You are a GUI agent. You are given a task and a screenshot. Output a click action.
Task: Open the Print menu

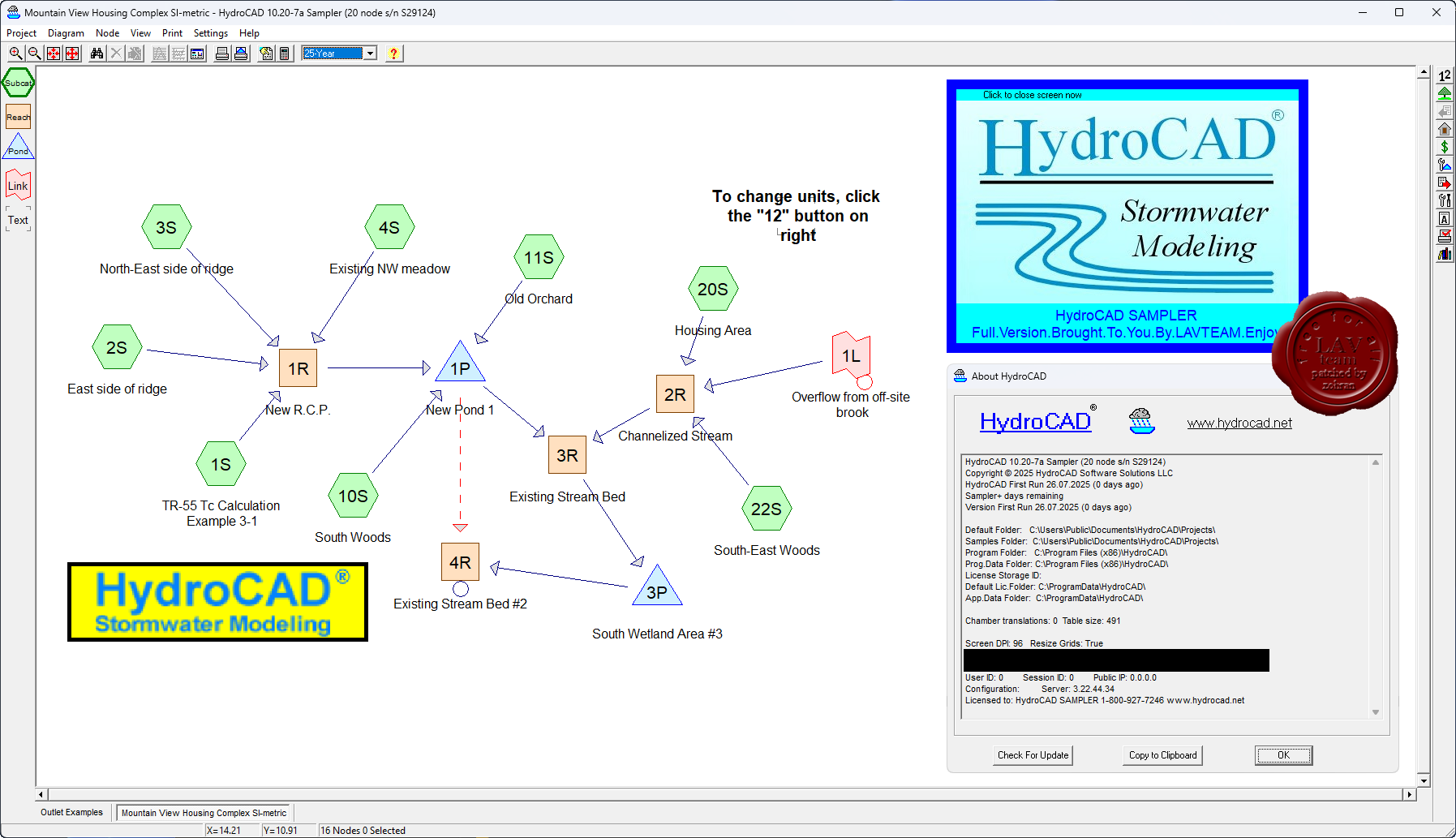click(172, 33)
